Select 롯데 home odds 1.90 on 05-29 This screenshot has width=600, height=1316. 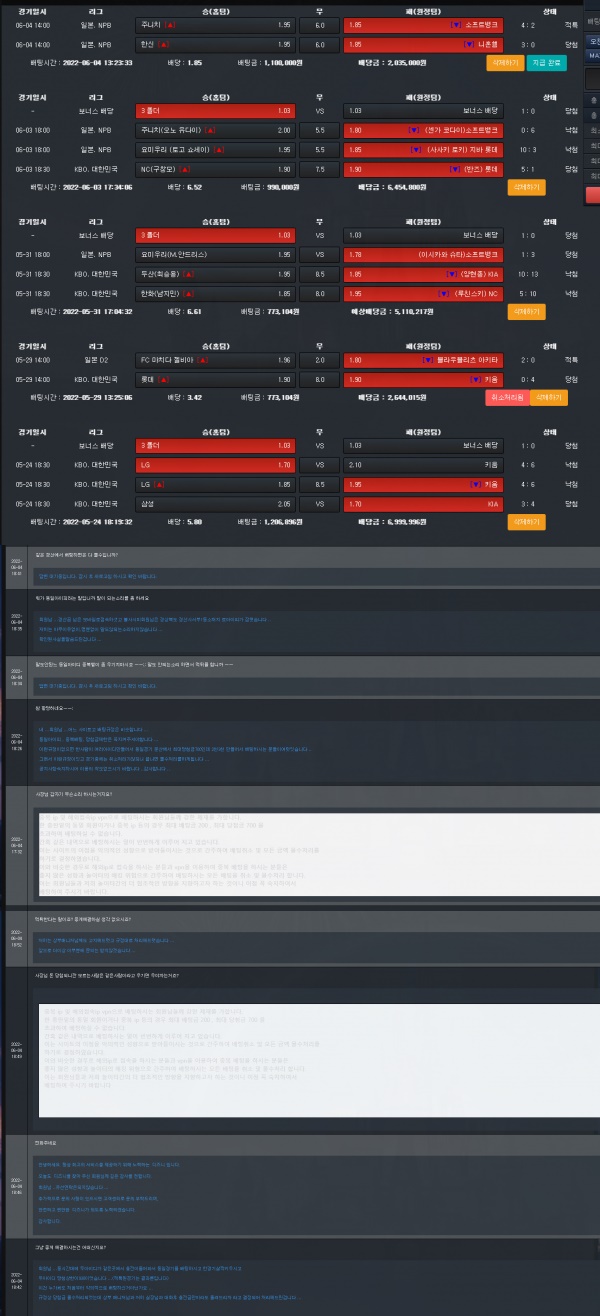pos(214,380)
